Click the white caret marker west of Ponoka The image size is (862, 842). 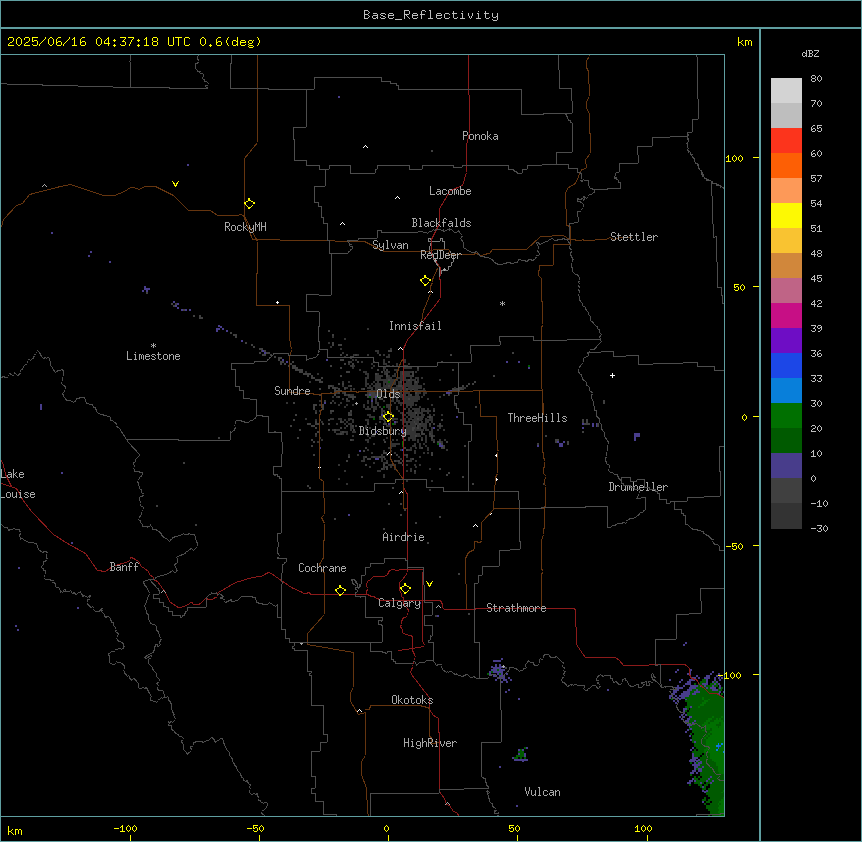pos(366,147)
